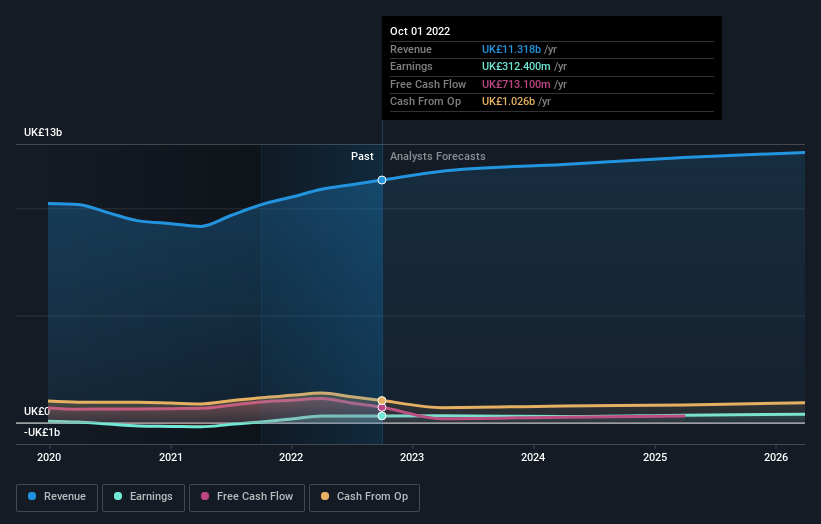Click the UK£11.318b revenue value

(512, 49)
